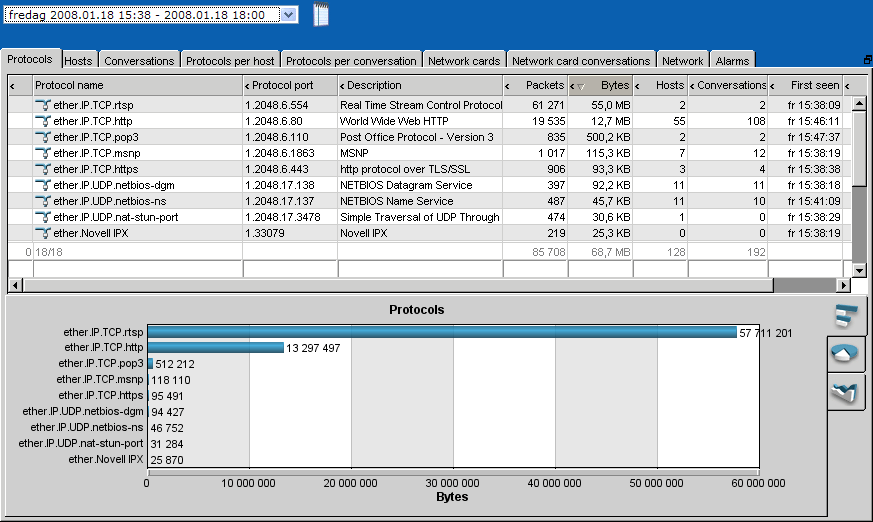Click the horizontal scroll right arrow

coord(843,285)
